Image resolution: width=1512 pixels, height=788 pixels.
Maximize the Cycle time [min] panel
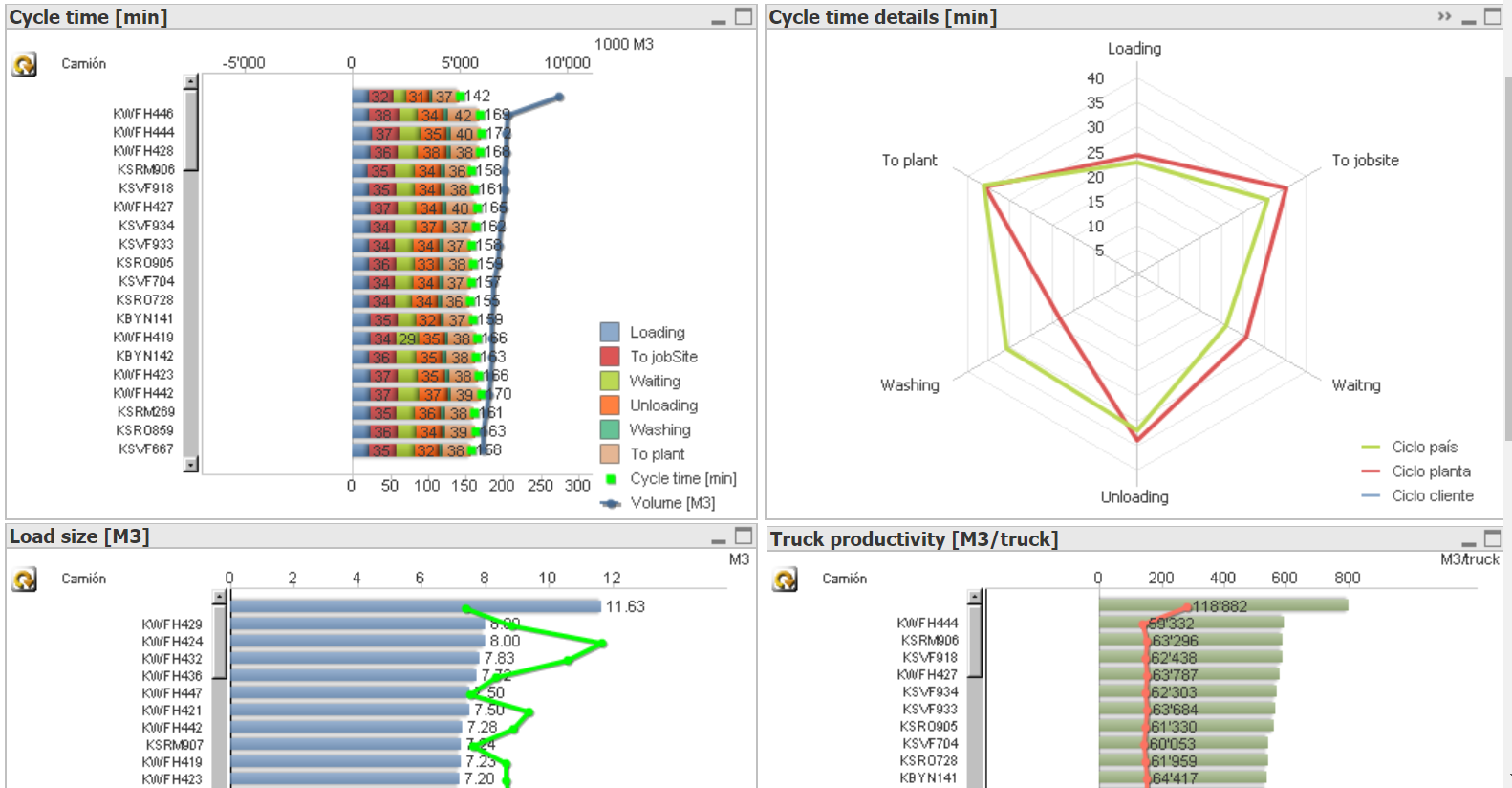coord(744,16)
